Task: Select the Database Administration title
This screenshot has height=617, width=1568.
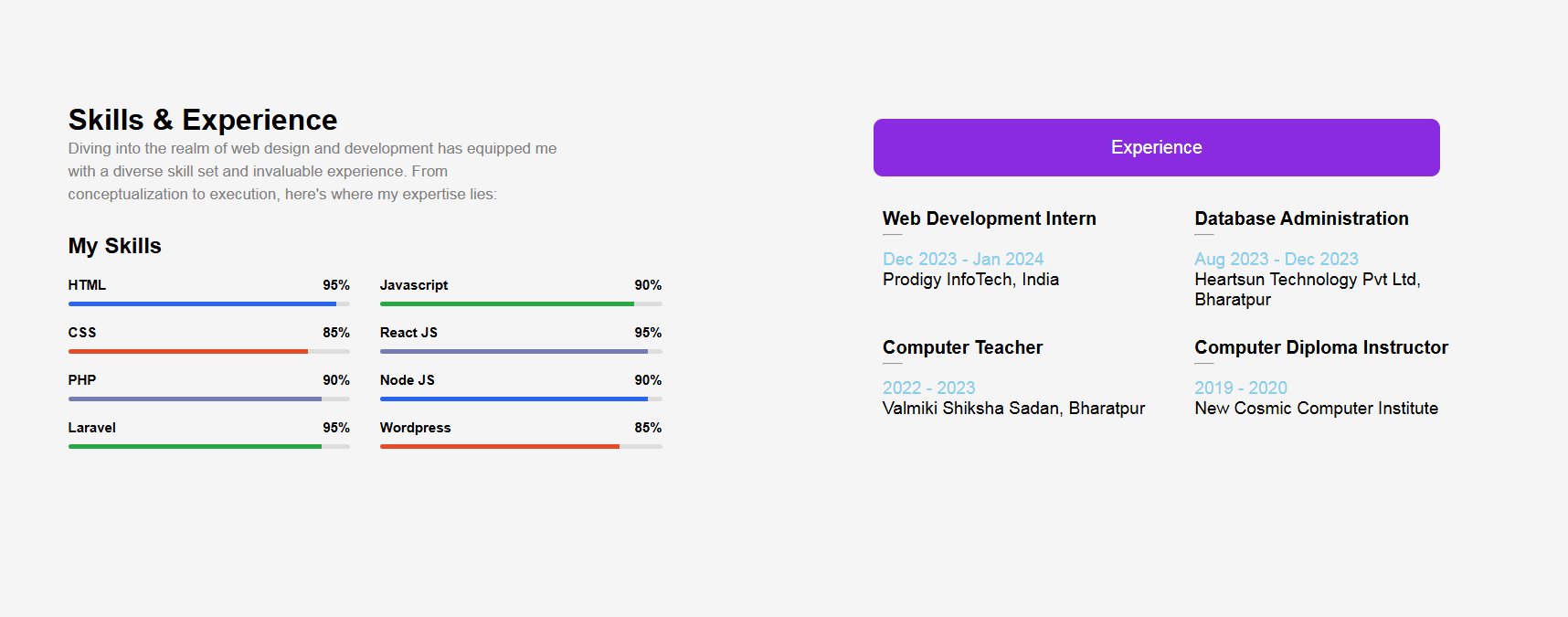Action: coord(1301,218)
